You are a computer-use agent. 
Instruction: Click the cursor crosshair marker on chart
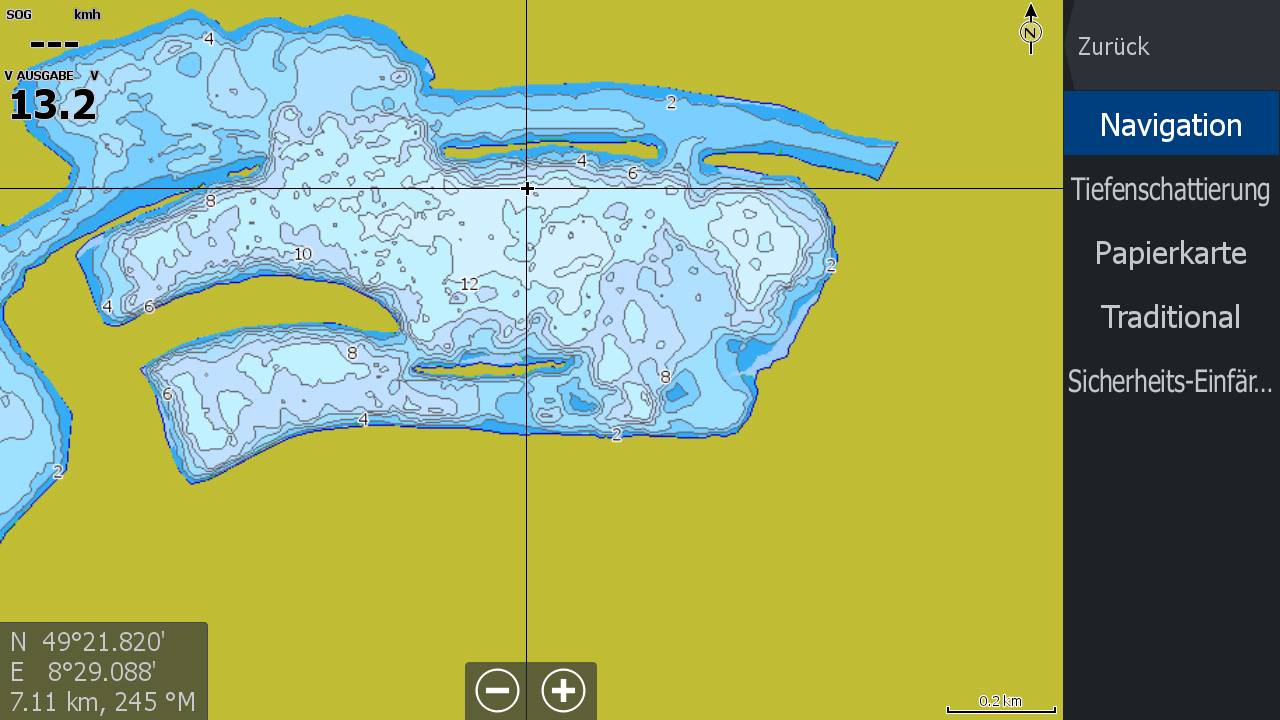tap(527, 188)
